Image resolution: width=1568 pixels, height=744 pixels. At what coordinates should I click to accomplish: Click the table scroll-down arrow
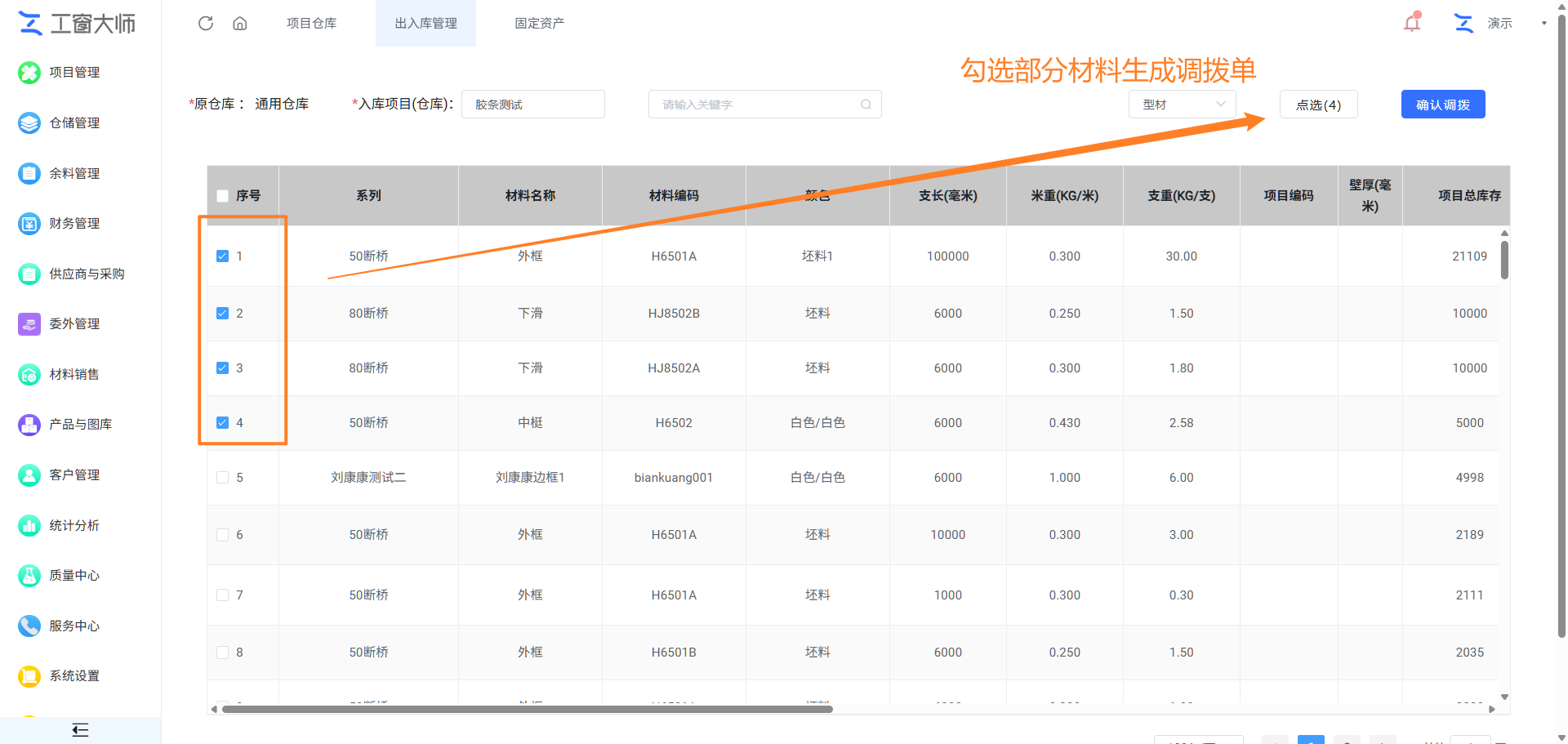coord(1504,697)
